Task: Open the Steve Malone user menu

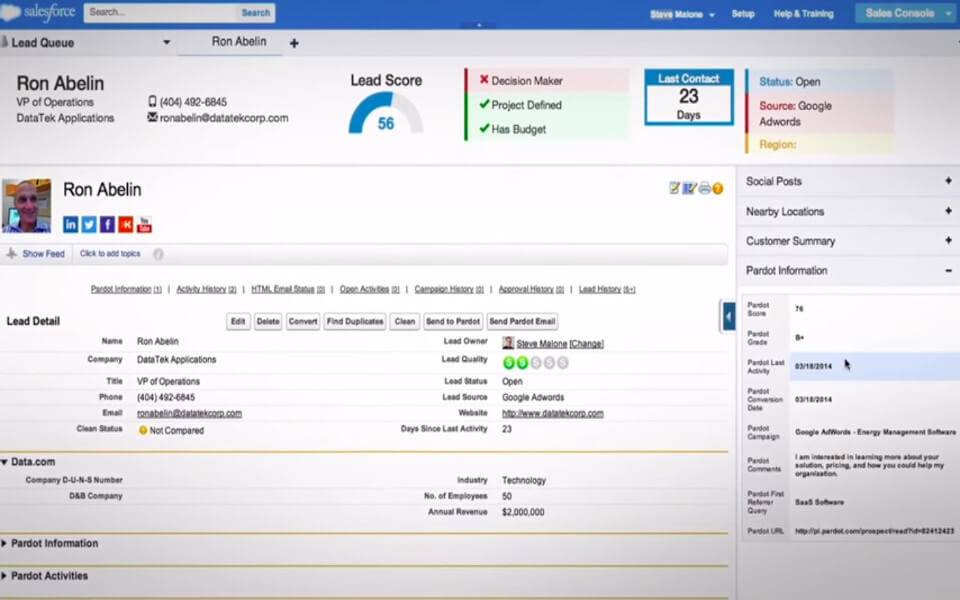Action: 682,14
